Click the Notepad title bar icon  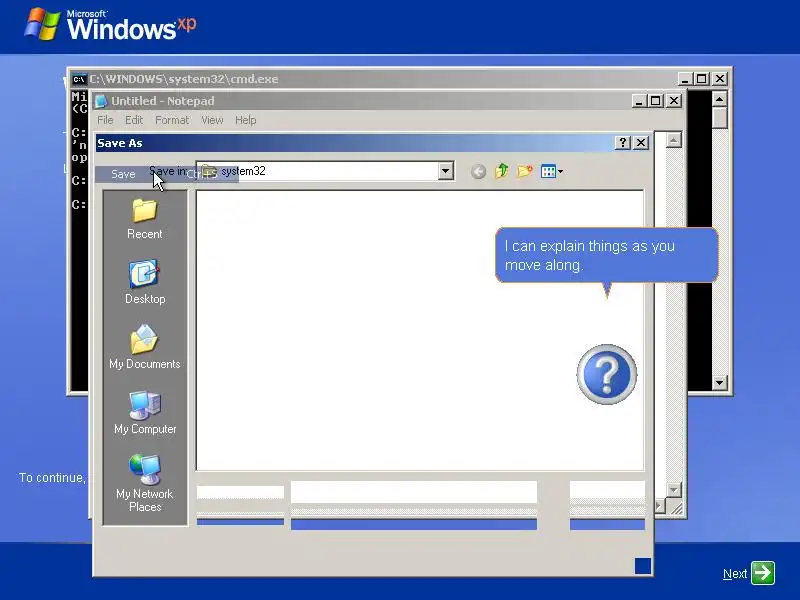[x=101, y=101]
